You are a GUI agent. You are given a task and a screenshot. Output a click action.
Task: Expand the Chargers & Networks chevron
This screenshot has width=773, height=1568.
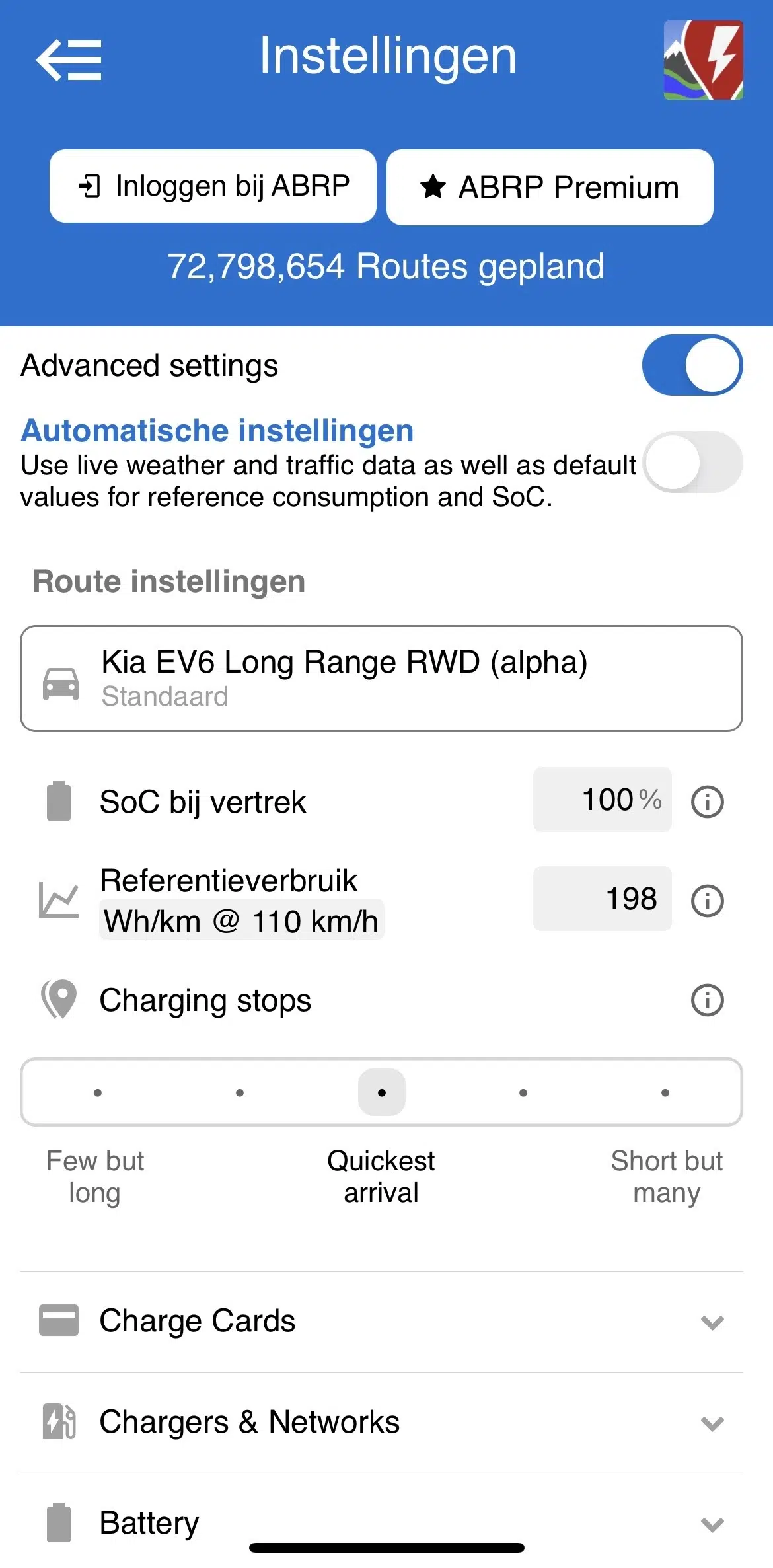tap(712, 1423)
